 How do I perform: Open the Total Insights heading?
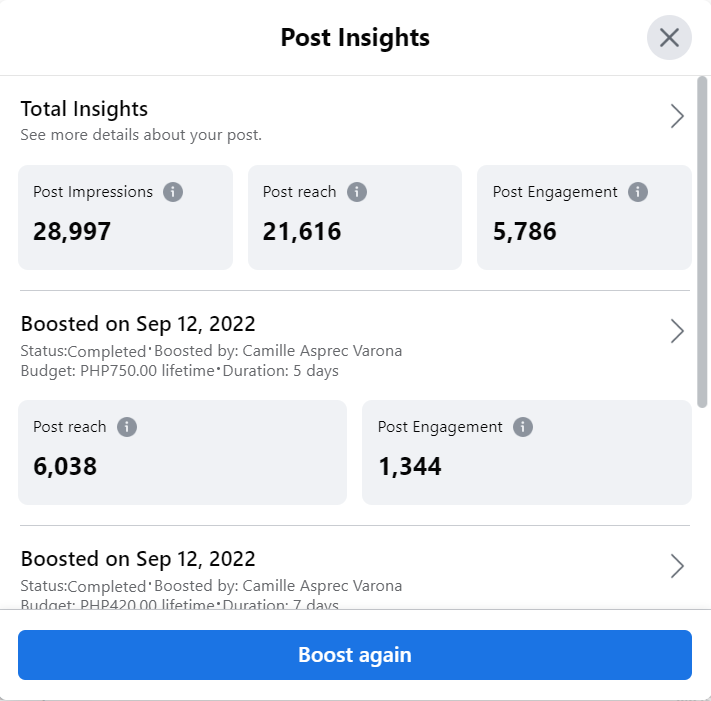pos(84,109)
